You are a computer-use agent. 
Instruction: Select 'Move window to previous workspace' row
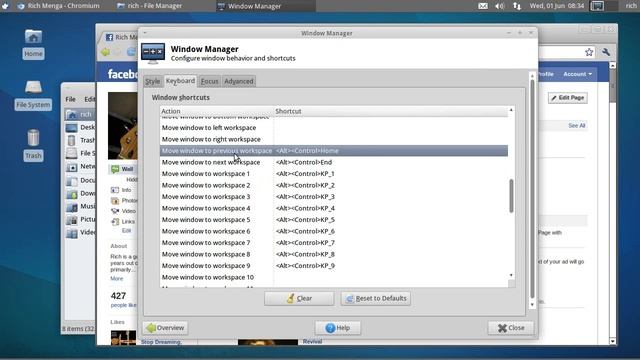334,151
